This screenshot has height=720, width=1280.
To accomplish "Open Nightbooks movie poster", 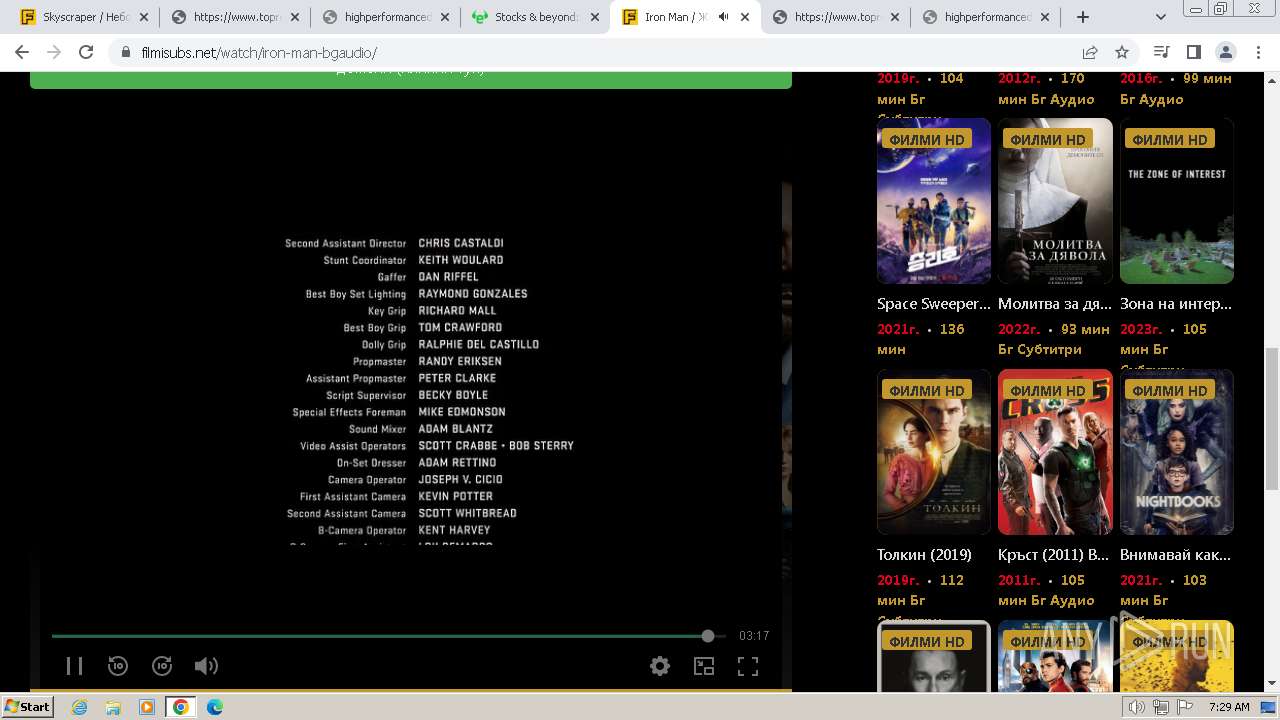I will point(1177,452).
